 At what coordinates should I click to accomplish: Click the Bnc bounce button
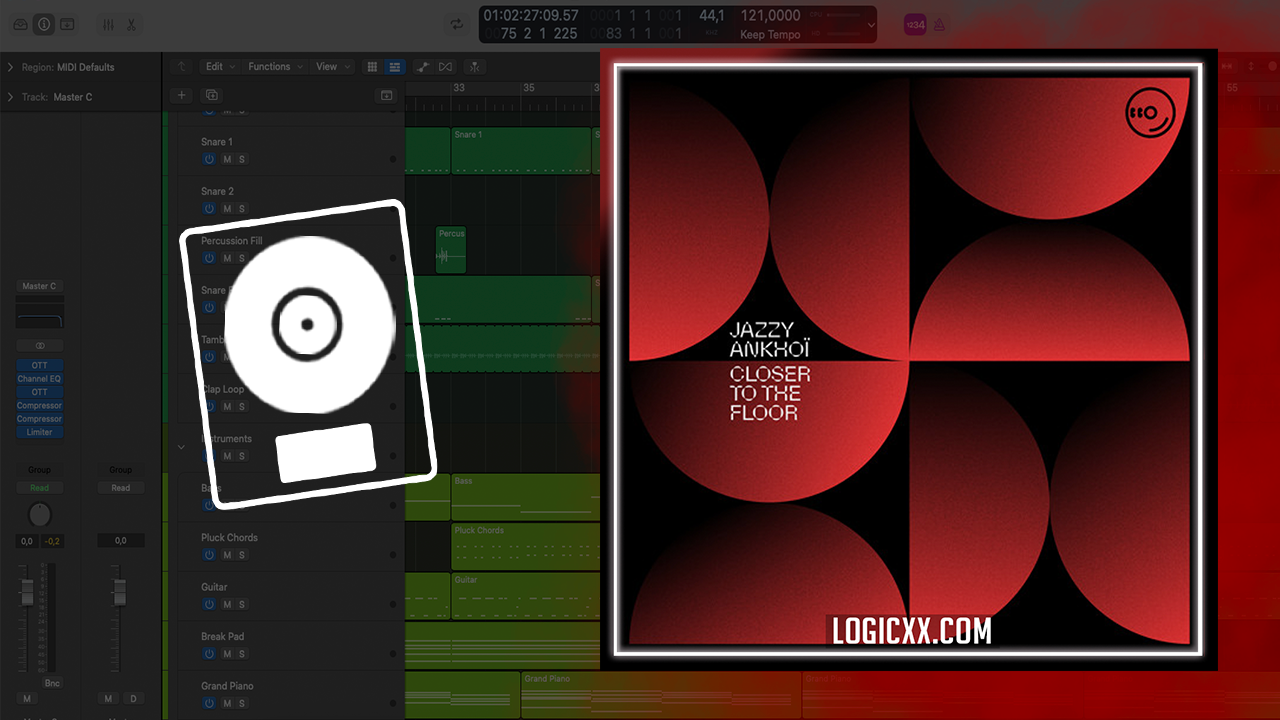coord(52,683)
